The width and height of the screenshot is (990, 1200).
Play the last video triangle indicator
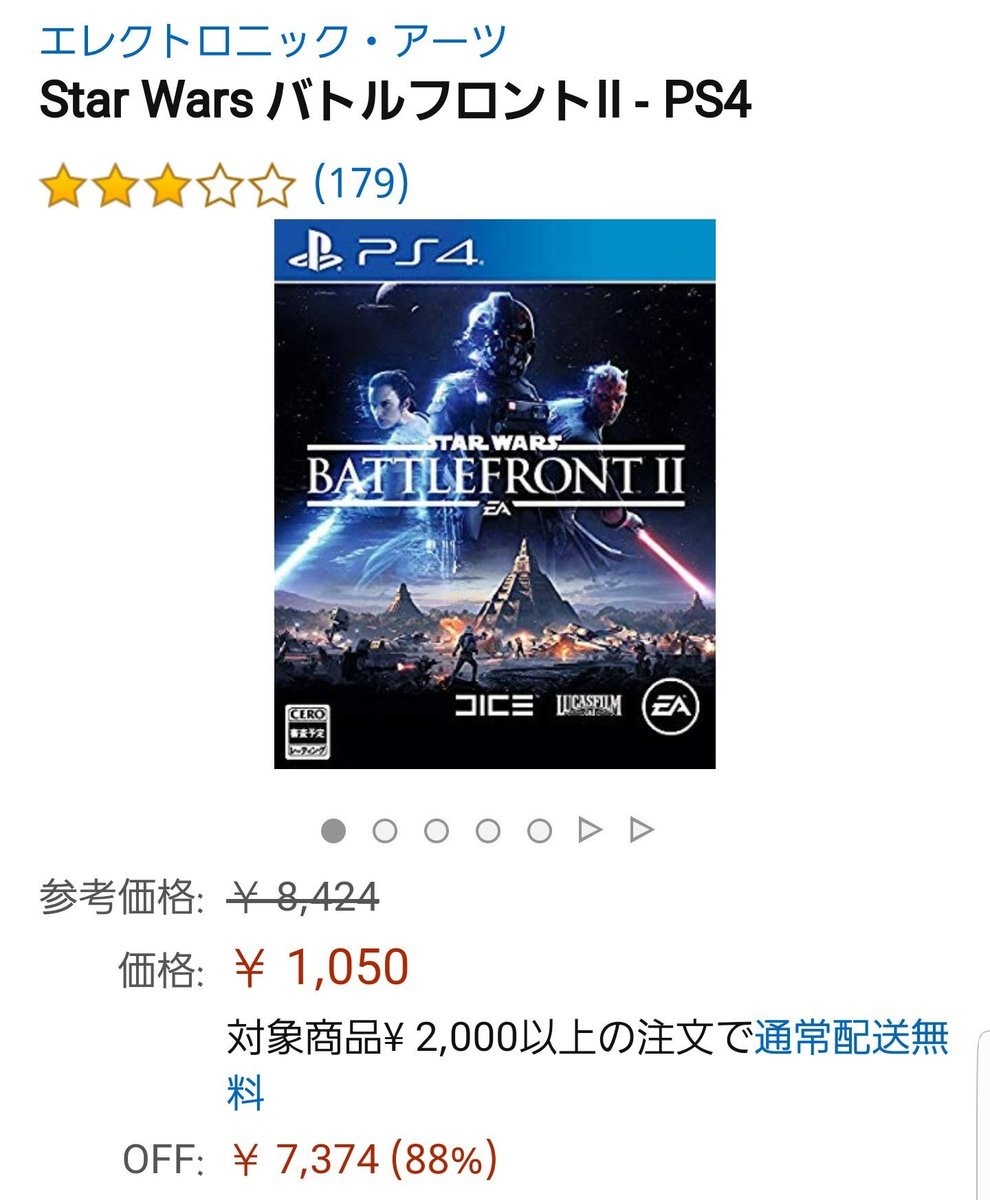click(x=642, y=830)
